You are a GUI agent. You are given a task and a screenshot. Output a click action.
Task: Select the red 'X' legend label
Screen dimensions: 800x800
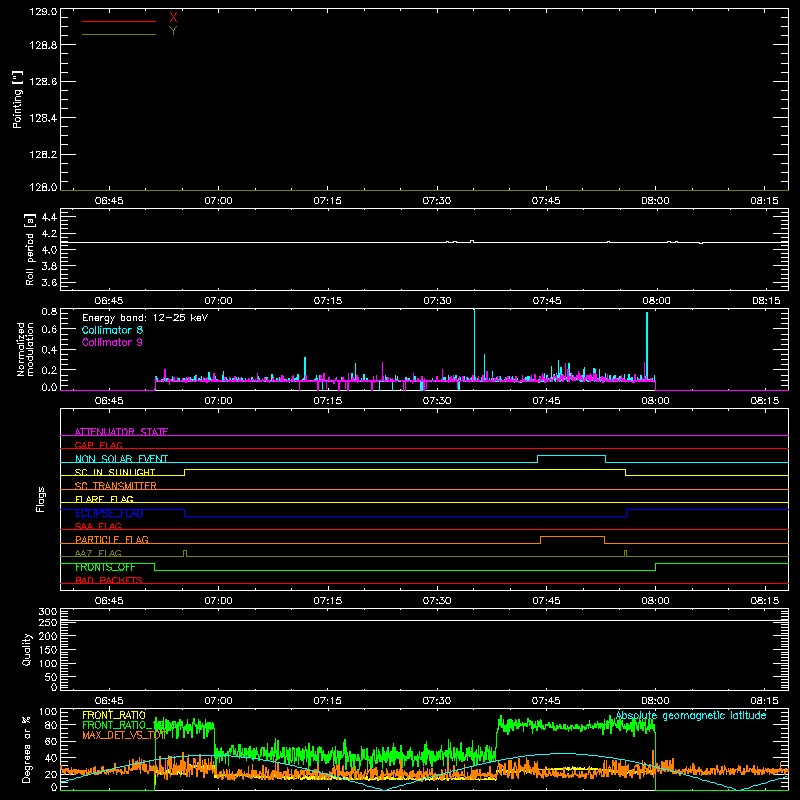pyautogui.click(x=173, y=18)
